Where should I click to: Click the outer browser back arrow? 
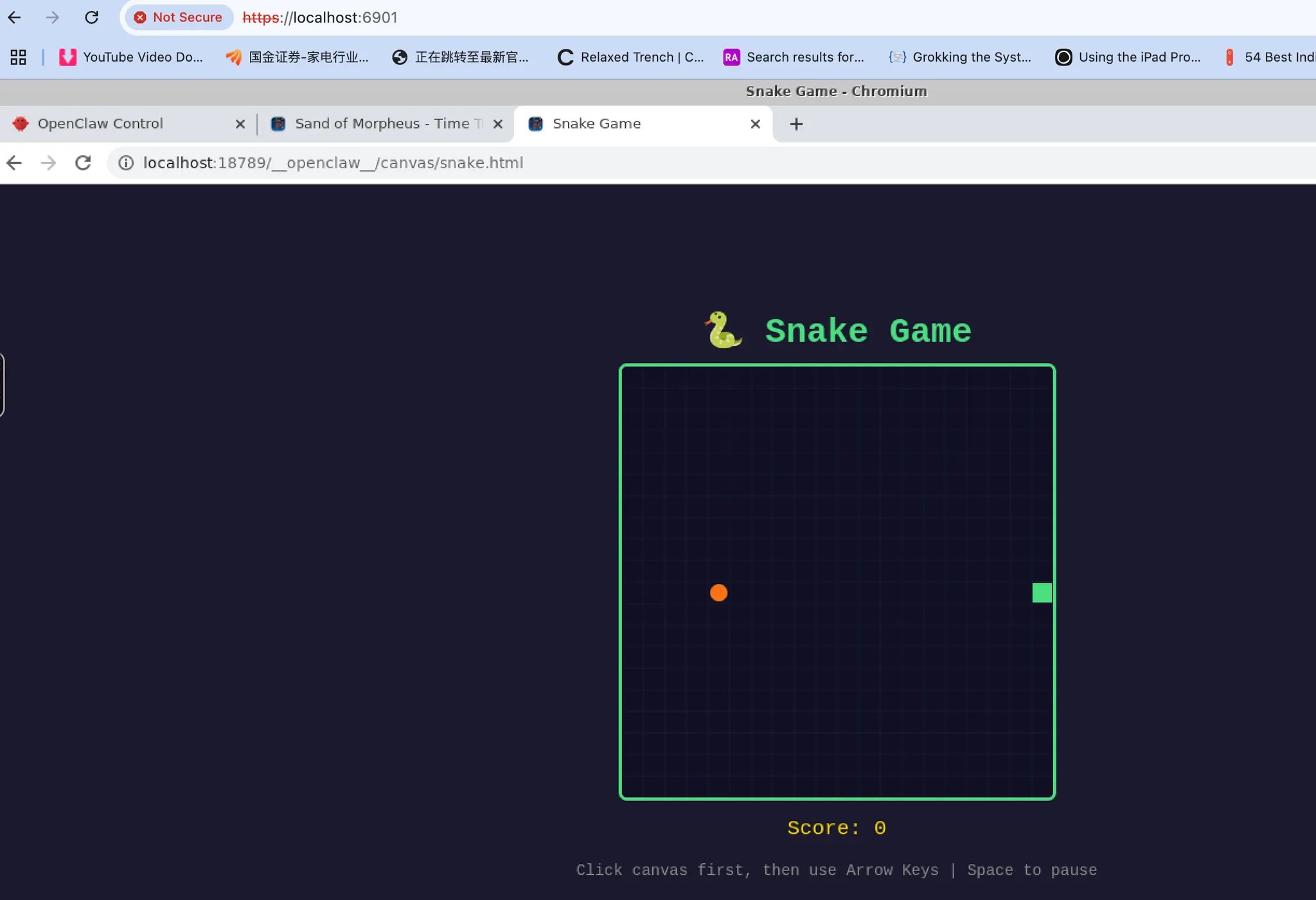point(14,17)
